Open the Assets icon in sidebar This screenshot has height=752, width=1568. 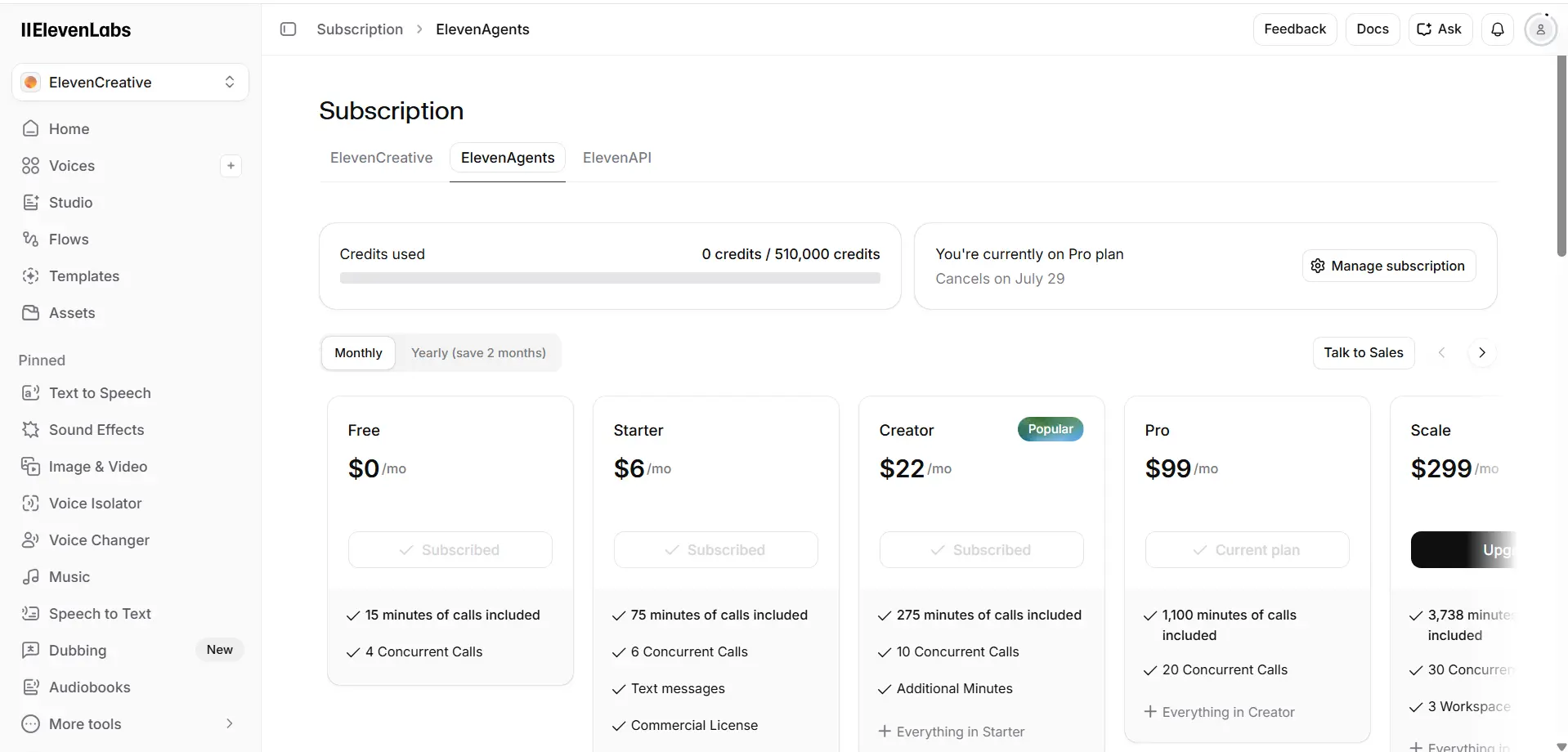click(x=31, y=313)
